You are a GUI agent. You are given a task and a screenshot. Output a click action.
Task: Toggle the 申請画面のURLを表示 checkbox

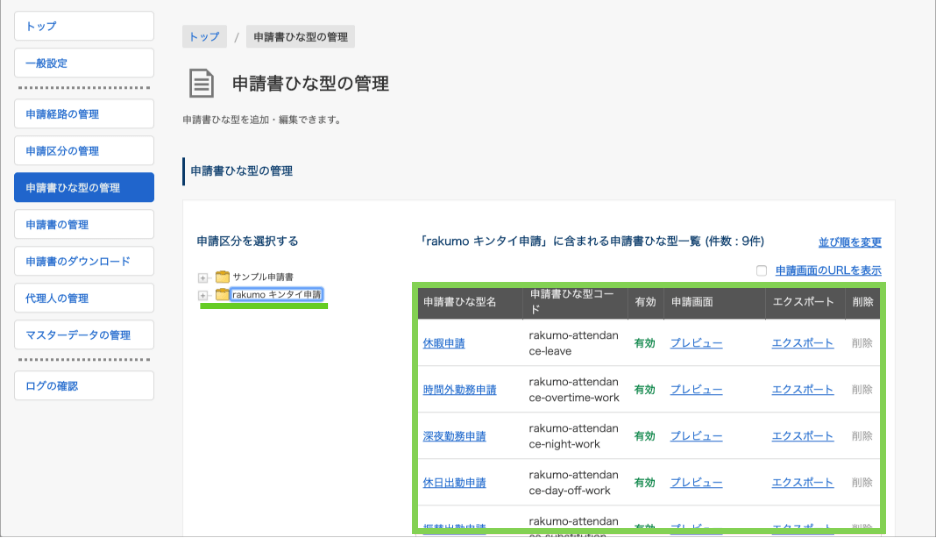tap(762, 270)
